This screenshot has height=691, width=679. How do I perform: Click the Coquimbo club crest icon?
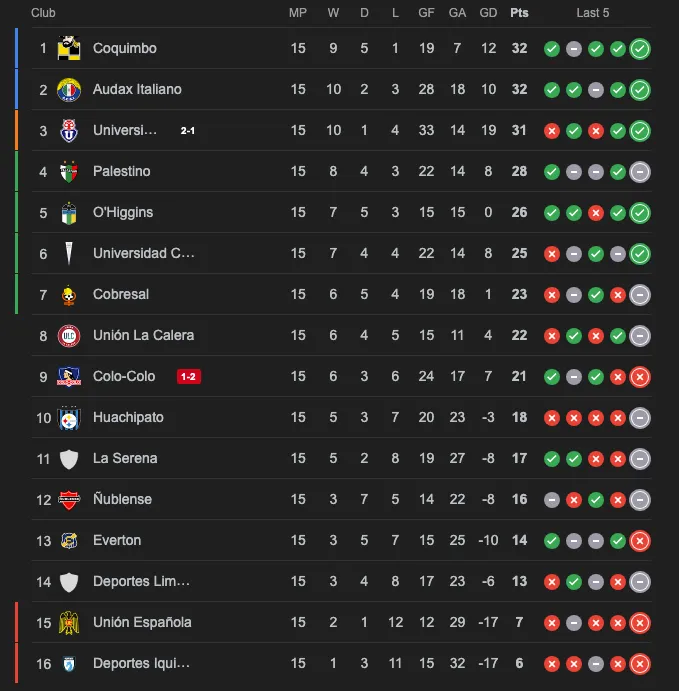[x=69, y=48]
